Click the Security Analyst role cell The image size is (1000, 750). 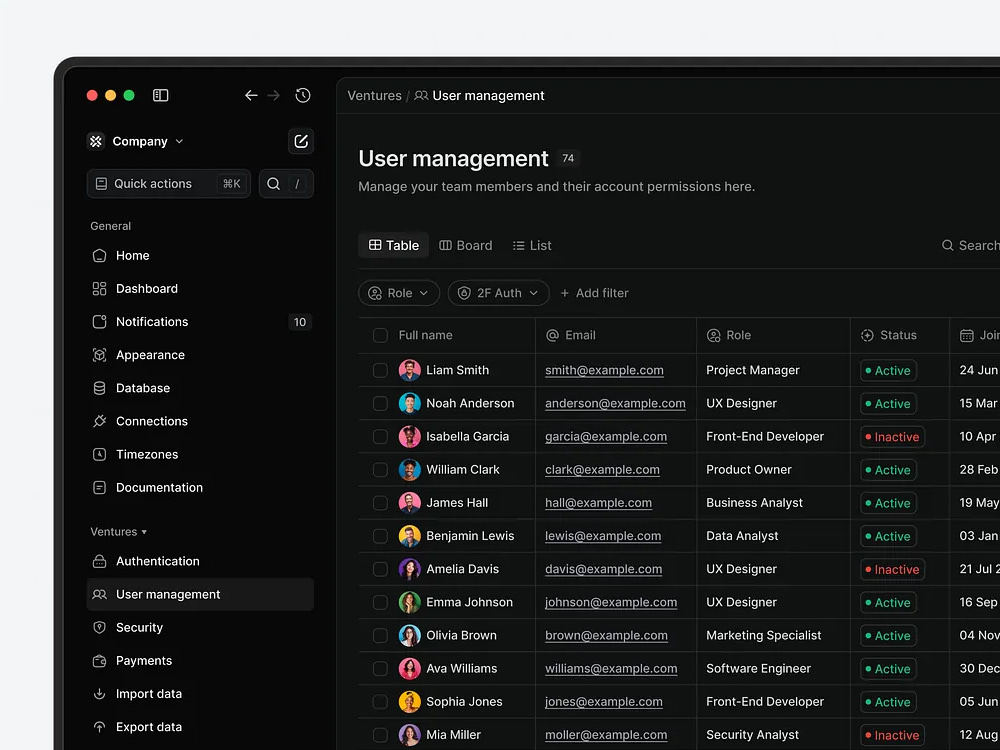(x=753, y=735)
